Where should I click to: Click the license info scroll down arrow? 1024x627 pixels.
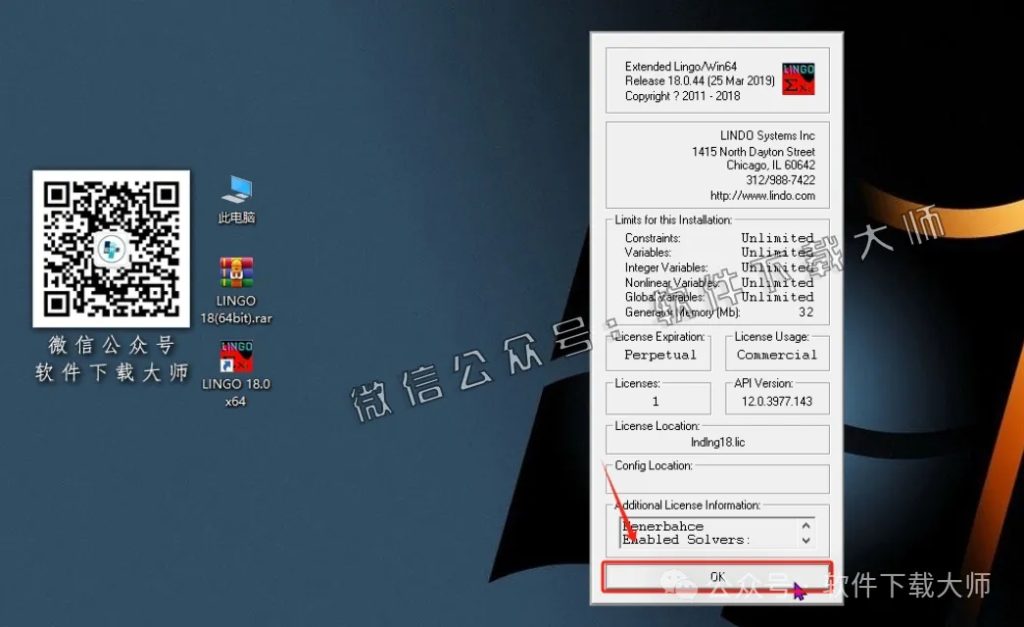click(x=806, y=540)
